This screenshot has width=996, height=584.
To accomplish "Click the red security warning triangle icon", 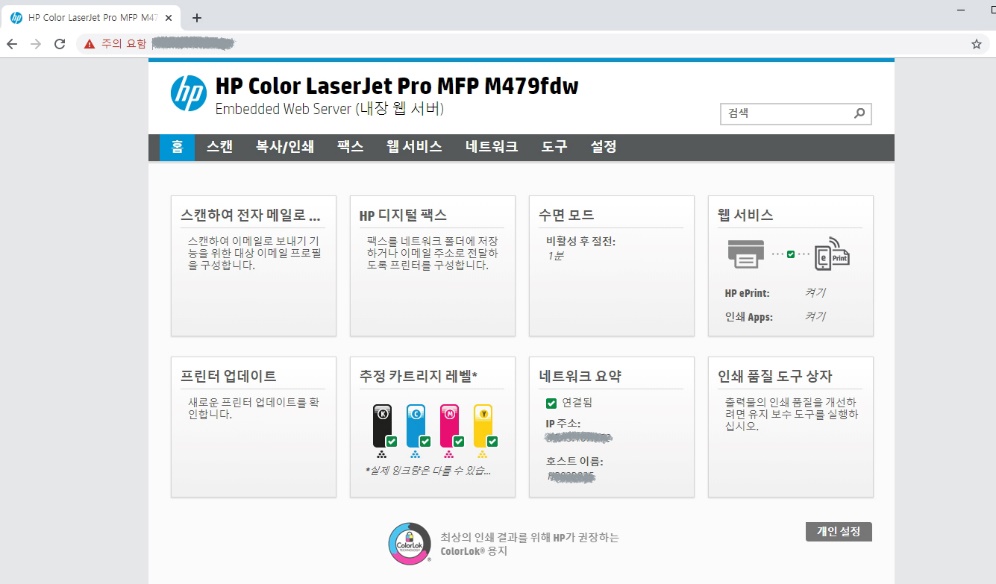I will pyautogui.click(x=90, y=44).
